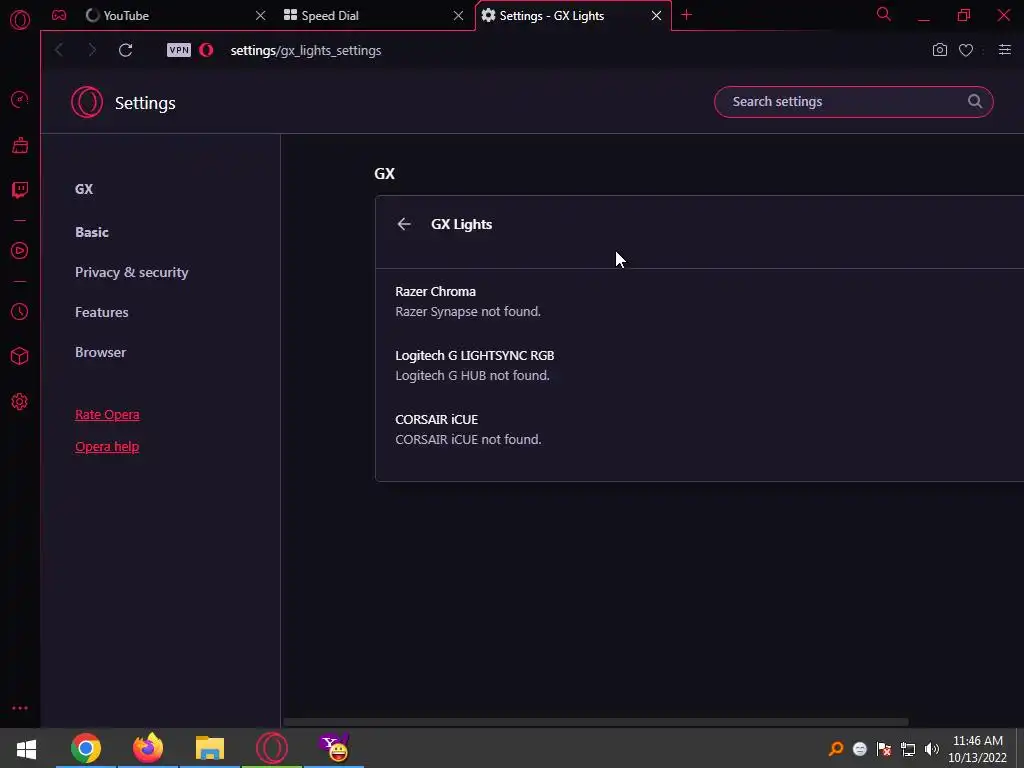Open Settings gear icon in sidebar

(x=20, y=402)
